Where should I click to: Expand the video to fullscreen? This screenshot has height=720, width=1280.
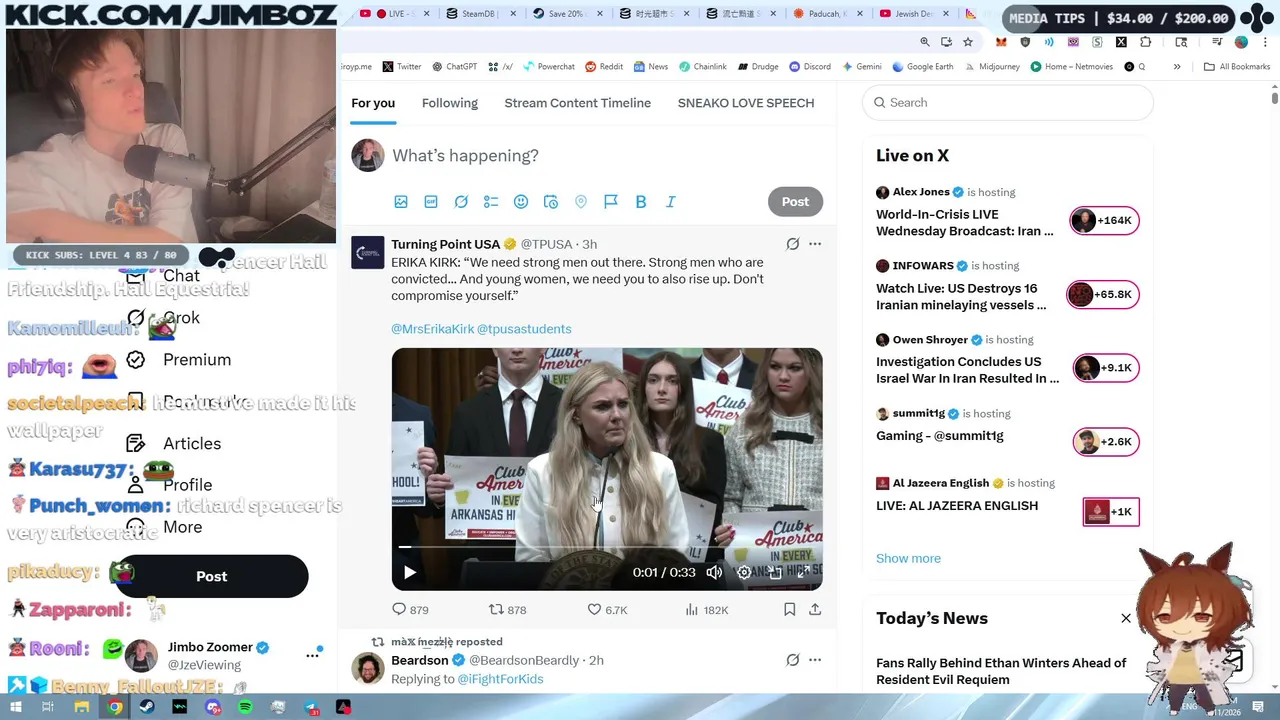click(x=804, y=573)
